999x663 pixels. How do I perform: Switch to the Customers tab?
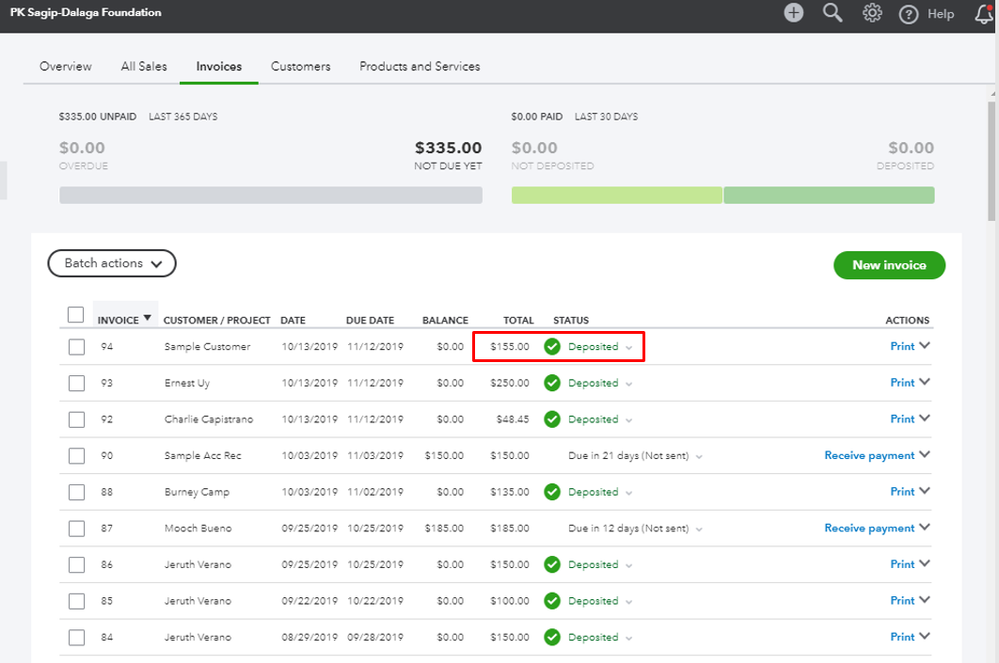(300, 66)
